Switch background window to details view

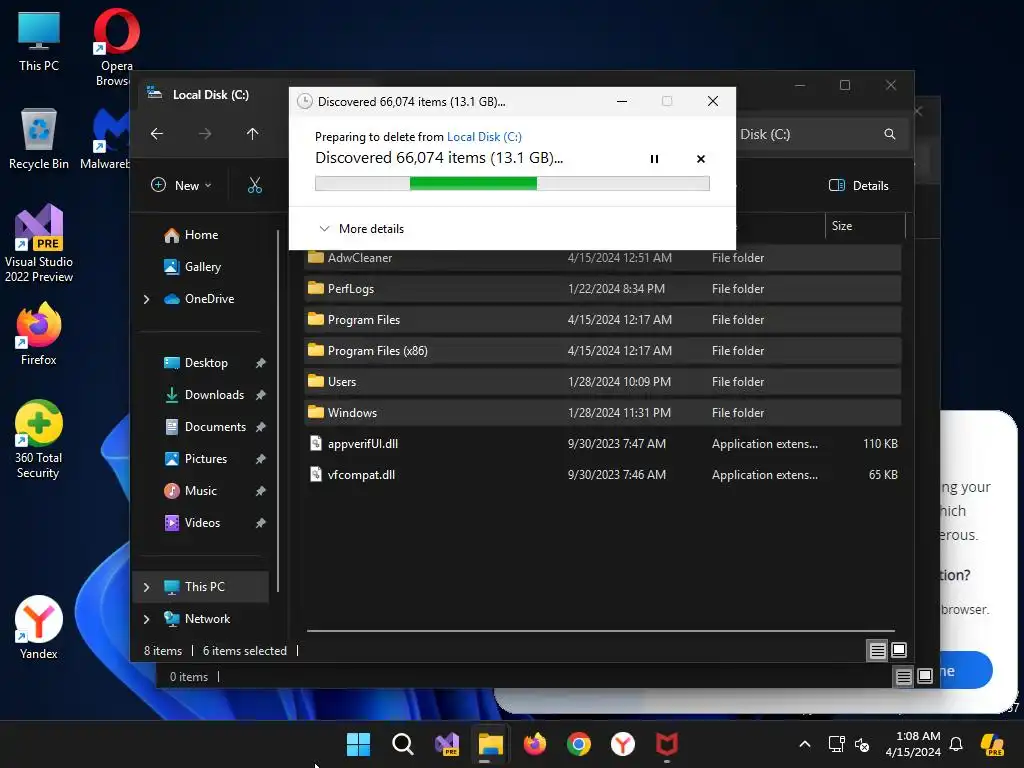tap(903, 677)
